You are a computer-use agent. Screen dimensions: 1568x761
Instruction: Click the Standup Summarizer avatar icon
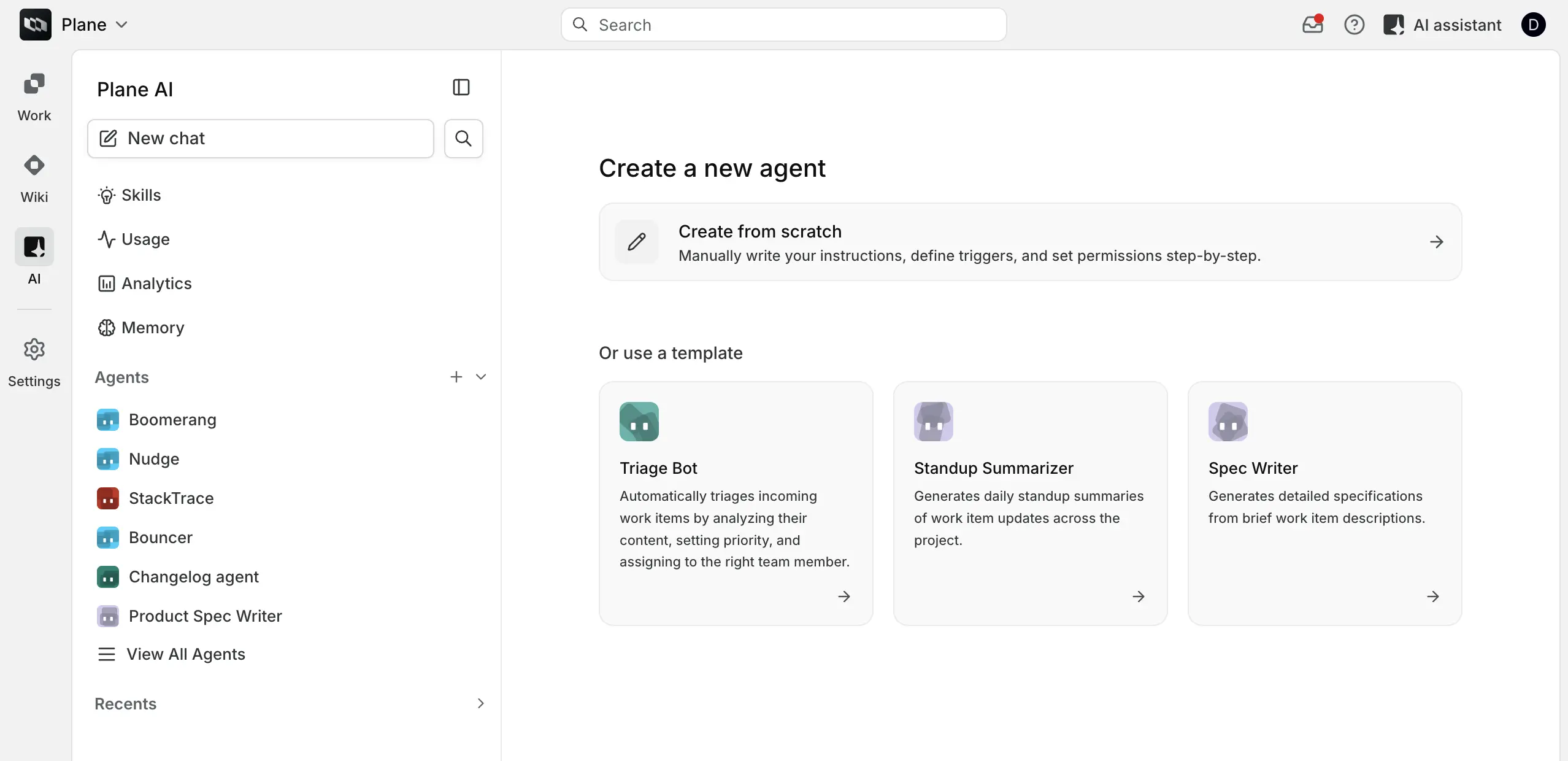click(933, 422)
